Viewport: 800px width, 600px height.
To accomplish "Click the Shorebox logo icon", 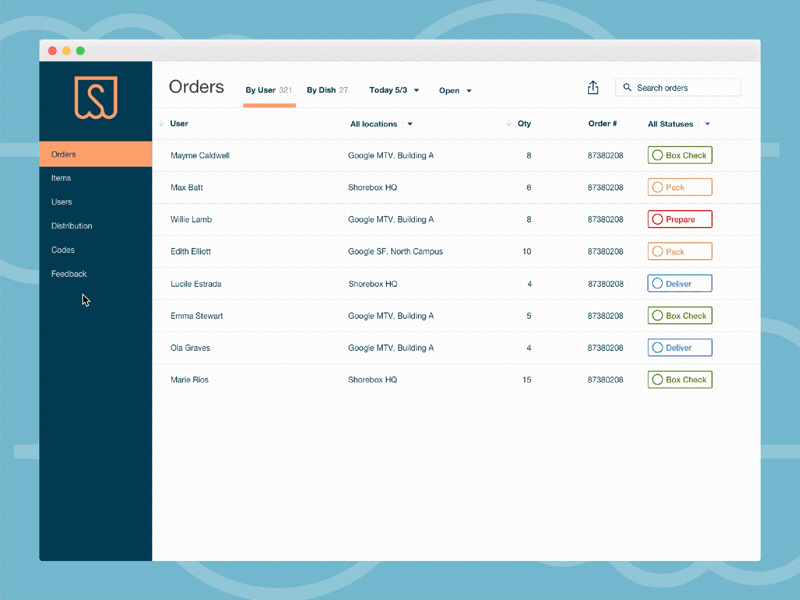I will click(95, 96).
